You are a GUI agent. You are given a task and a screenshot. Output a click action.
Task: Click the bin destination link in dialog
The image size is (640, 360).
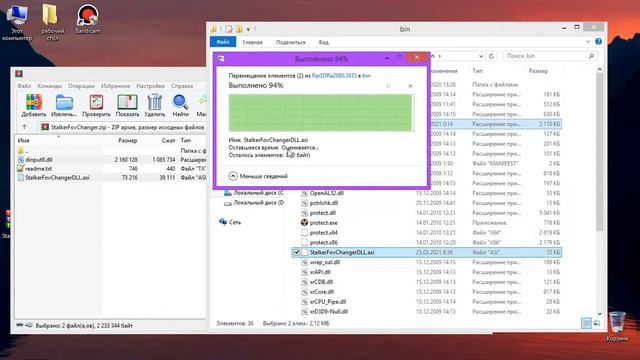(366, 76)
